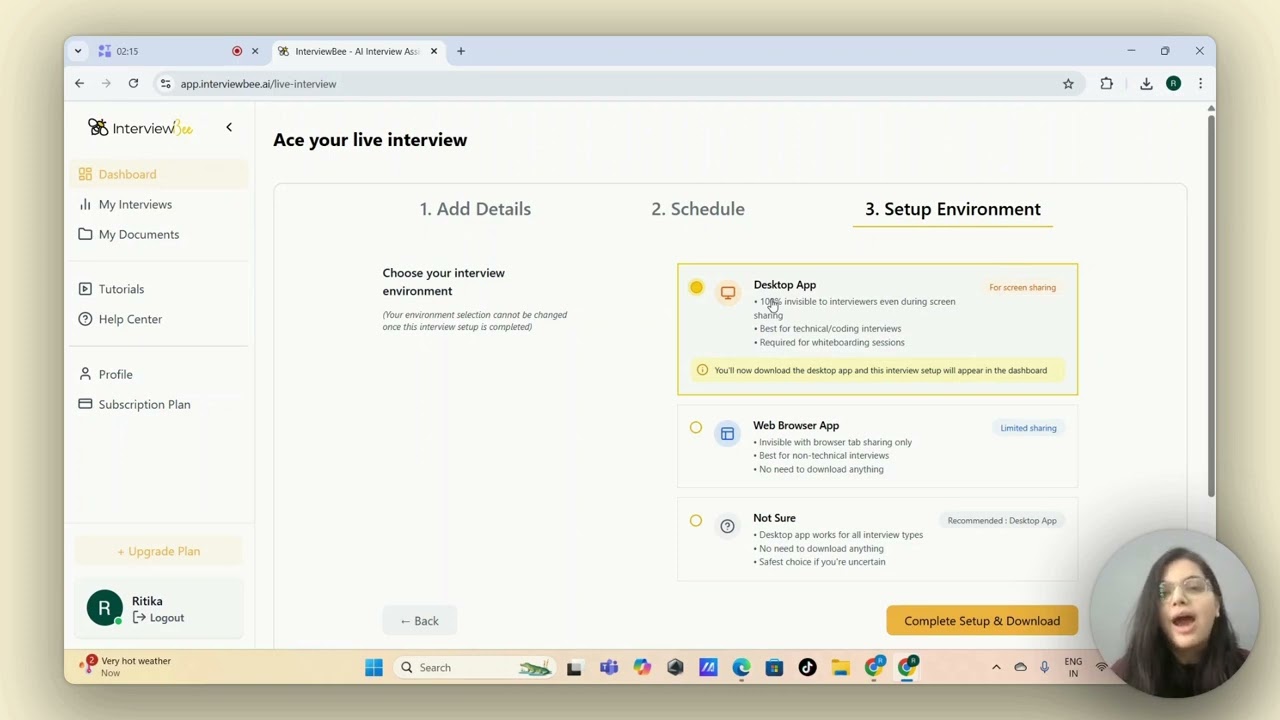Close the 02:15 recording tab

coord(255,51)
